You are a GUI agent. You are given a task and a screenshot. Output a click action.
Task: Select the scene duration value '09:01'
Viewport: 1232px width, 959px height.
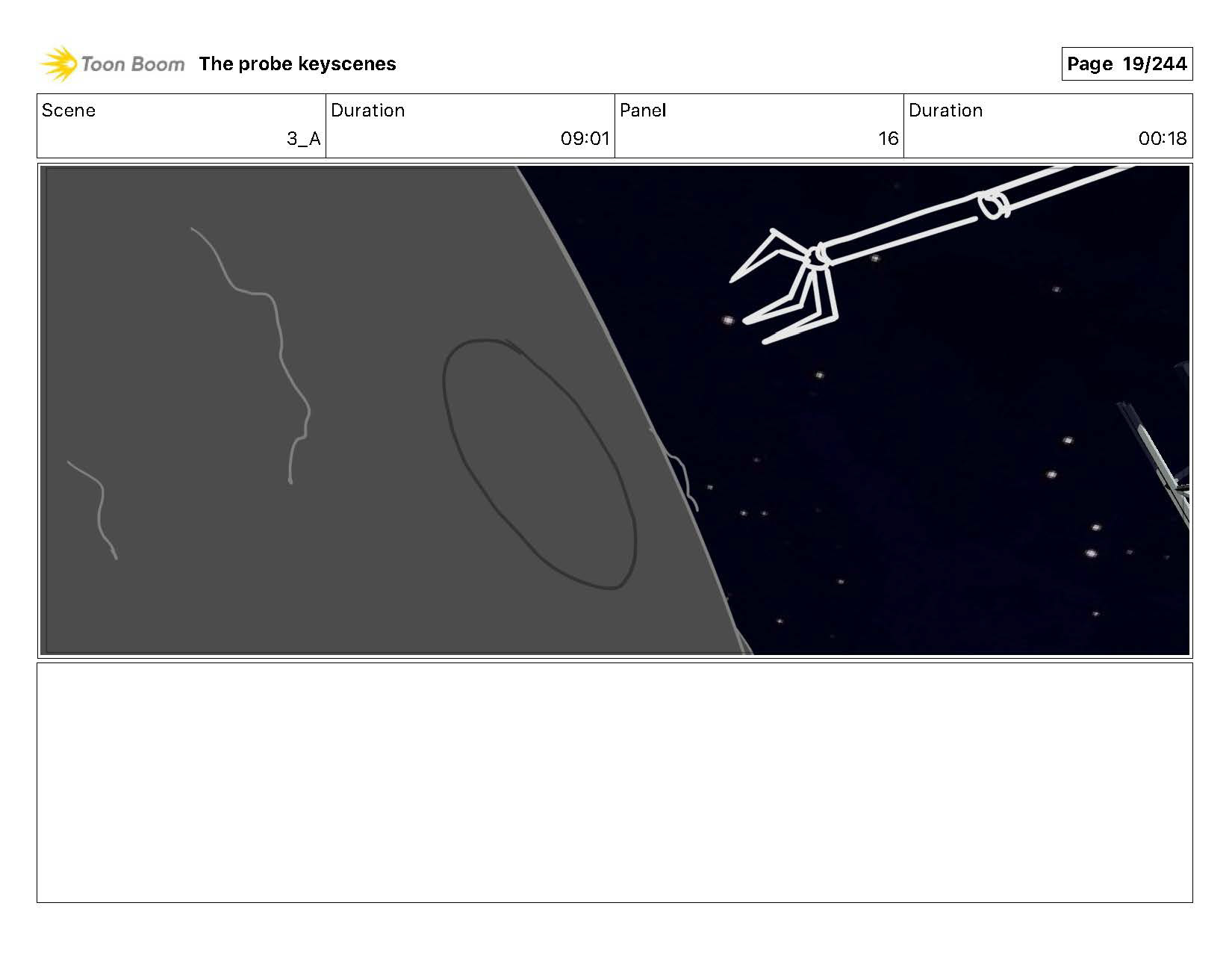tap(585, 139)
